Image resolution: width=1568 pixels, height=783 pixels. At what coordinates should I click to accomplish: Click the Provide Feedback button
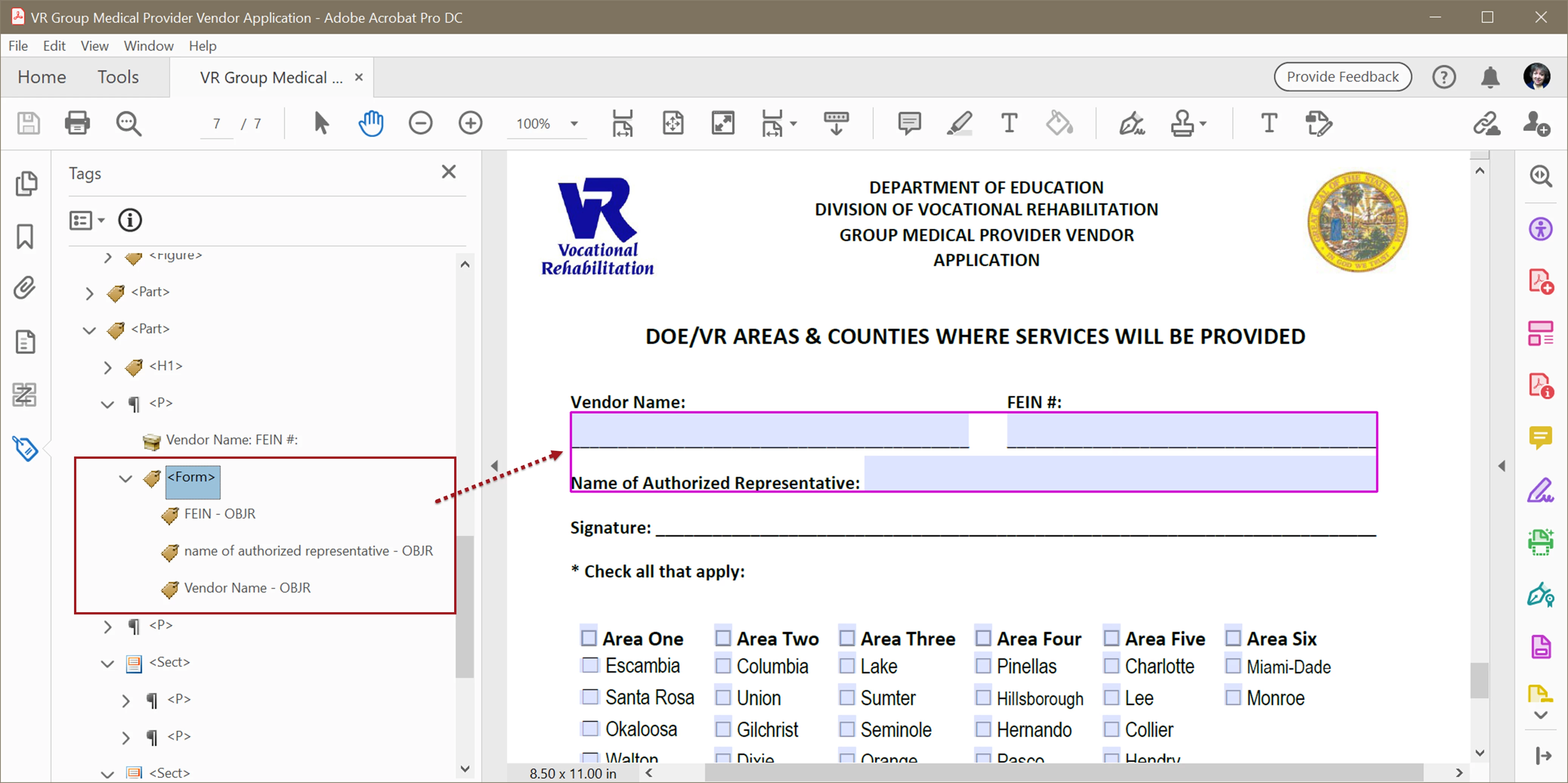1342,77
